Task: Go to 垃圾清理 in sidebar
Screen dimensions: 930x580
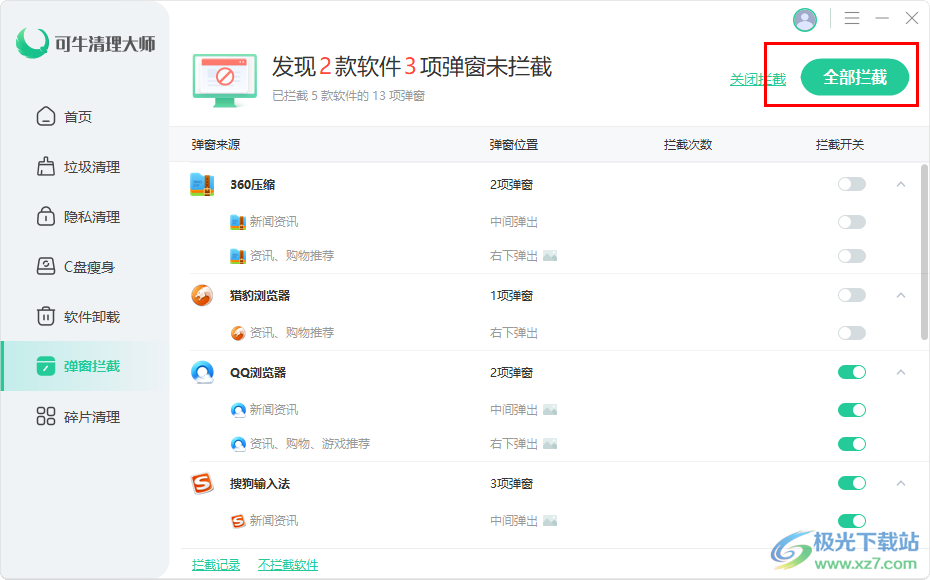Action: pos(91,167)
